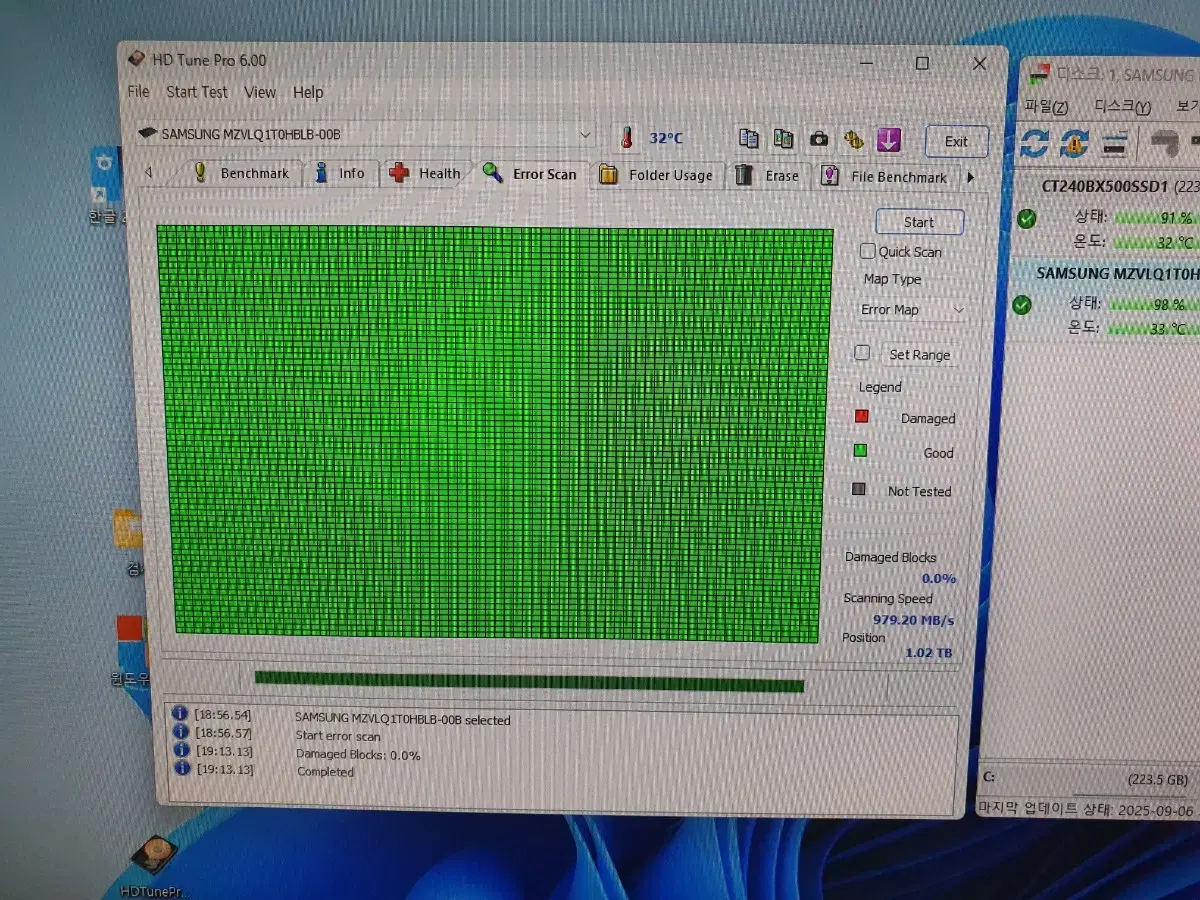Open the Start Test menu
The height and width of the screenshot is (900, 1200).
[197, 91]
